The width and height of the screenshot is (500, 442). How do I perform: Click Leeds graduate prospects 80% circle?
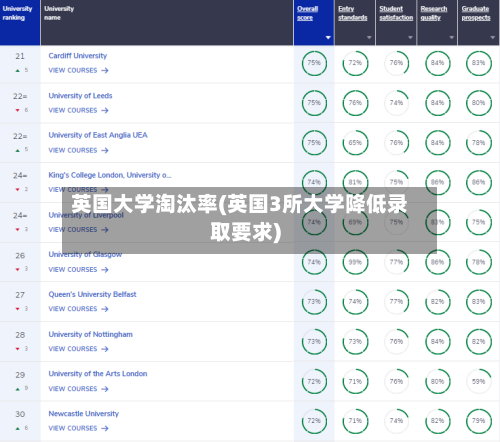(x=479, y=103)
